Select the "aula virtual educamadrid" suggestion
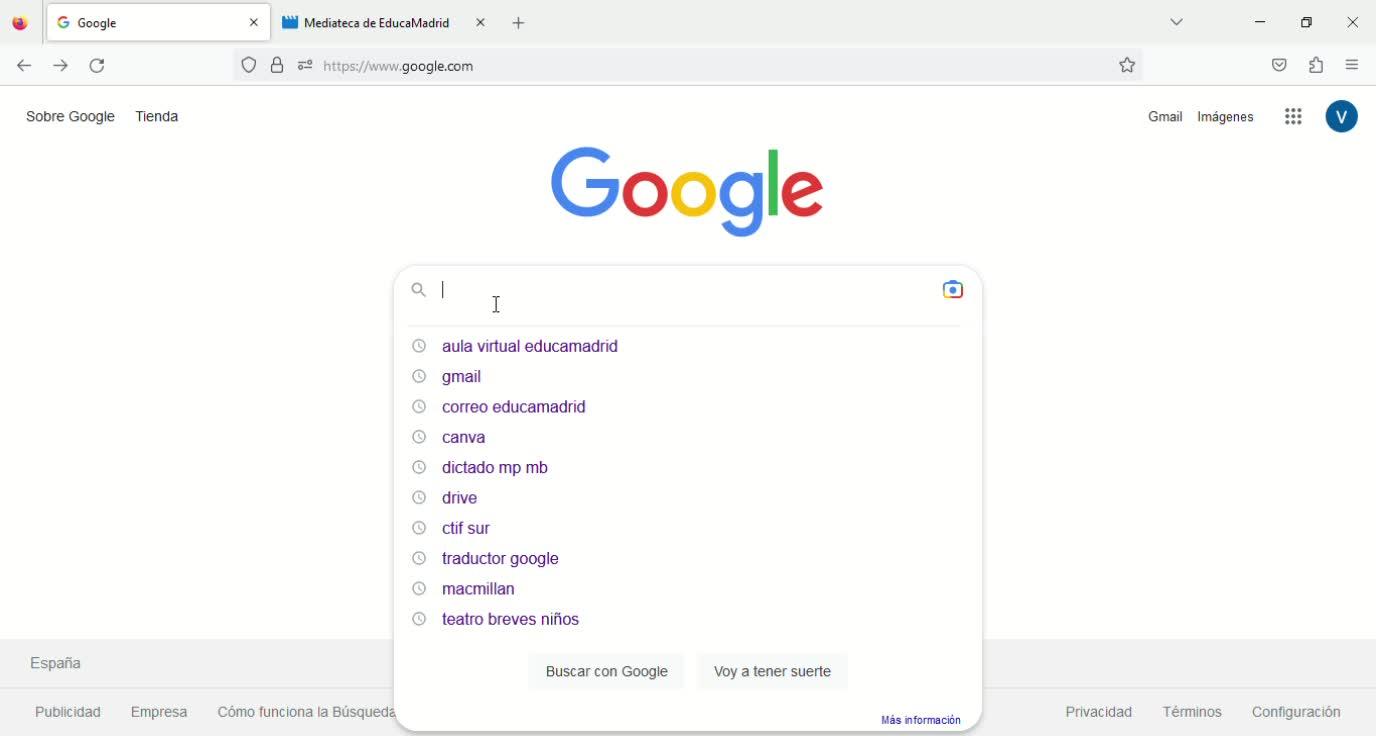This screenshot has width=1376, height=736. [529, 346]
